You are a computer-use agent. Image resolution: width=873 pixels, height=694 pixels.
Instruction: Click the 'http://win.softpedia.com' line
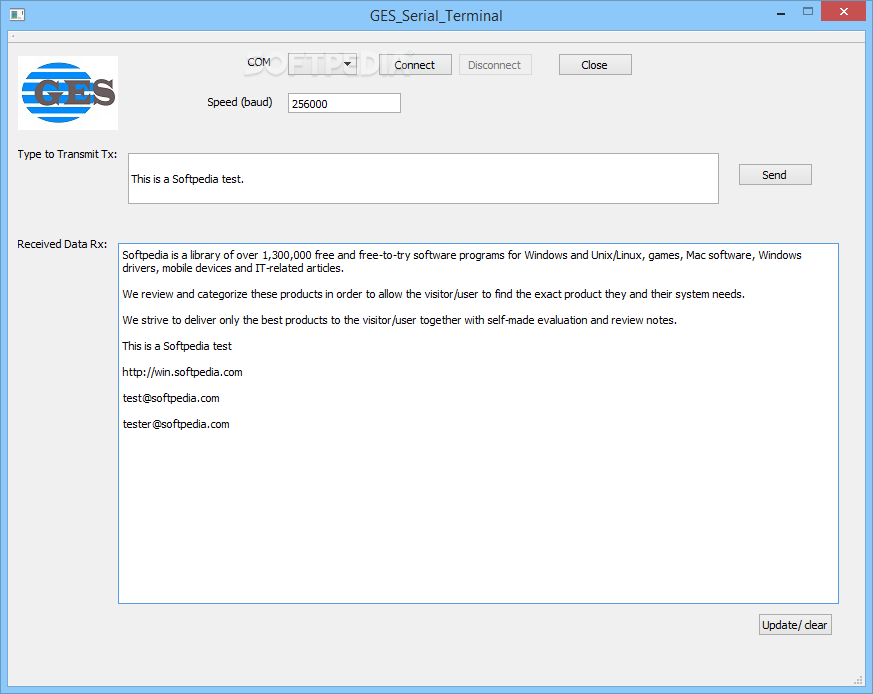tap(183, 372)
